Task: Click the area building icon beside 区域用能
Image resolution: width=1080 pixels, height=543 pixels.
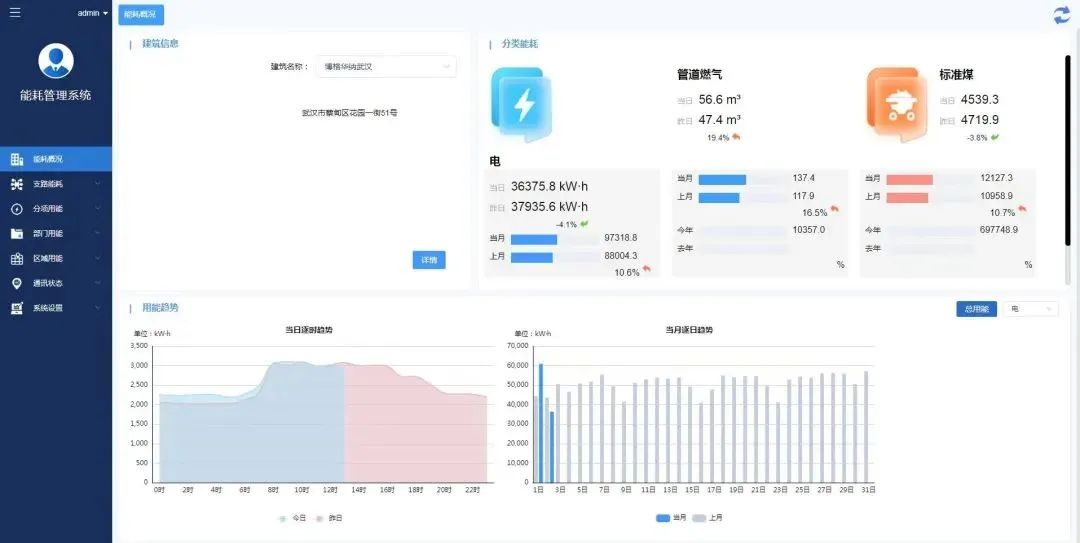Action: (17, 258)
